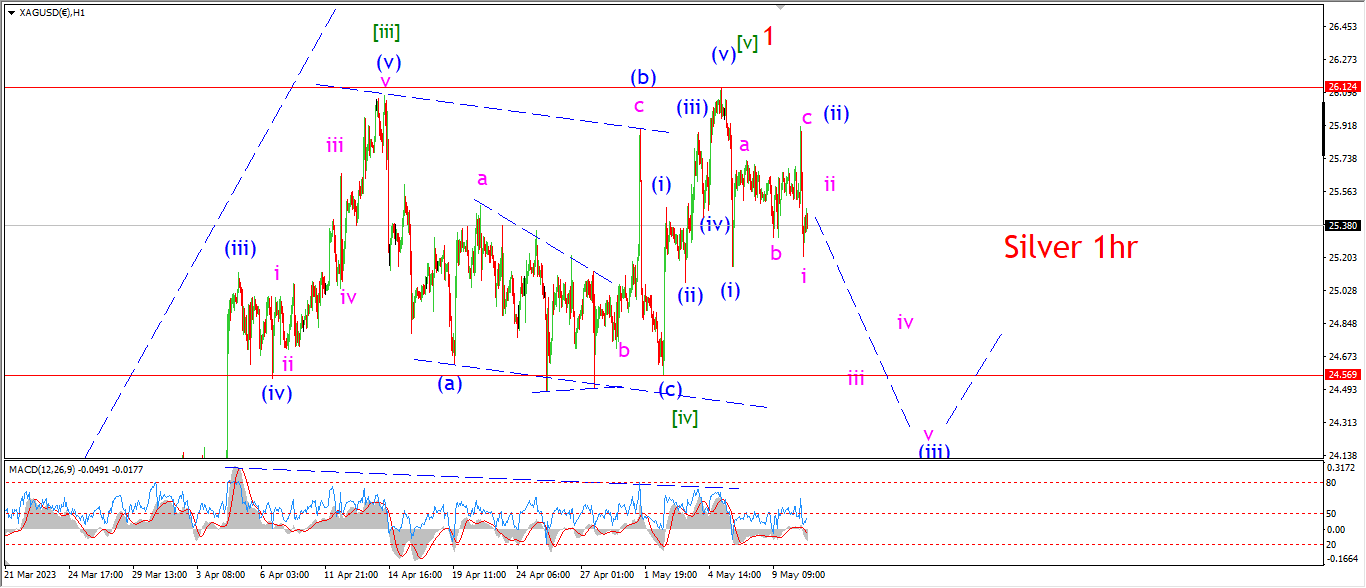
Task: Click the 4 May 14:00 date on time axis
Action: [x=734, y=576]
